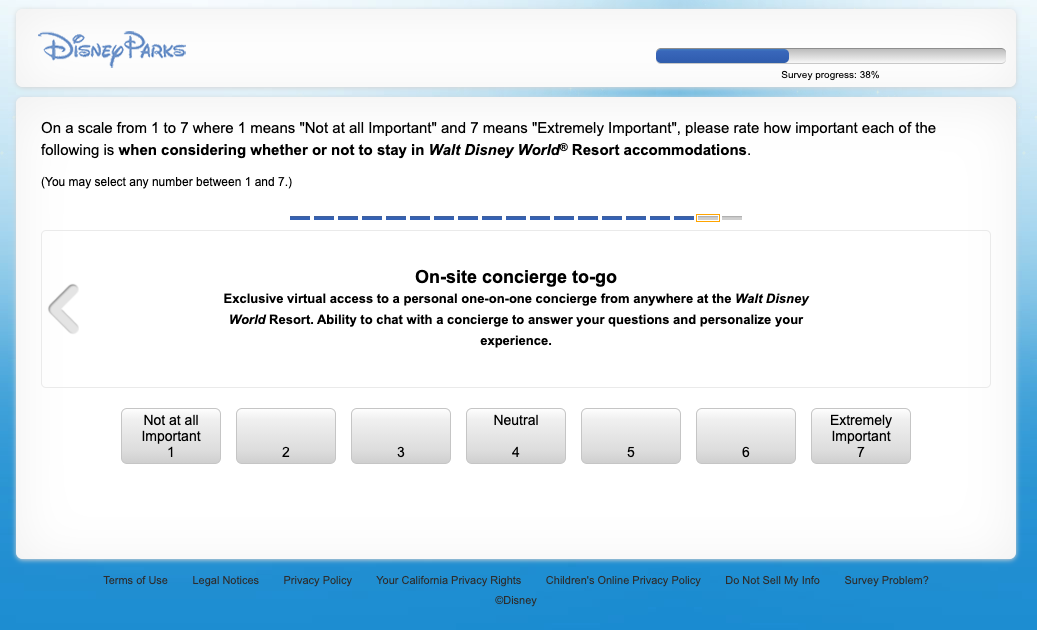Select rating 'Not at all Important 1'
The height and width of the screenshot is (630, 1037).
(x=170, y=435)
